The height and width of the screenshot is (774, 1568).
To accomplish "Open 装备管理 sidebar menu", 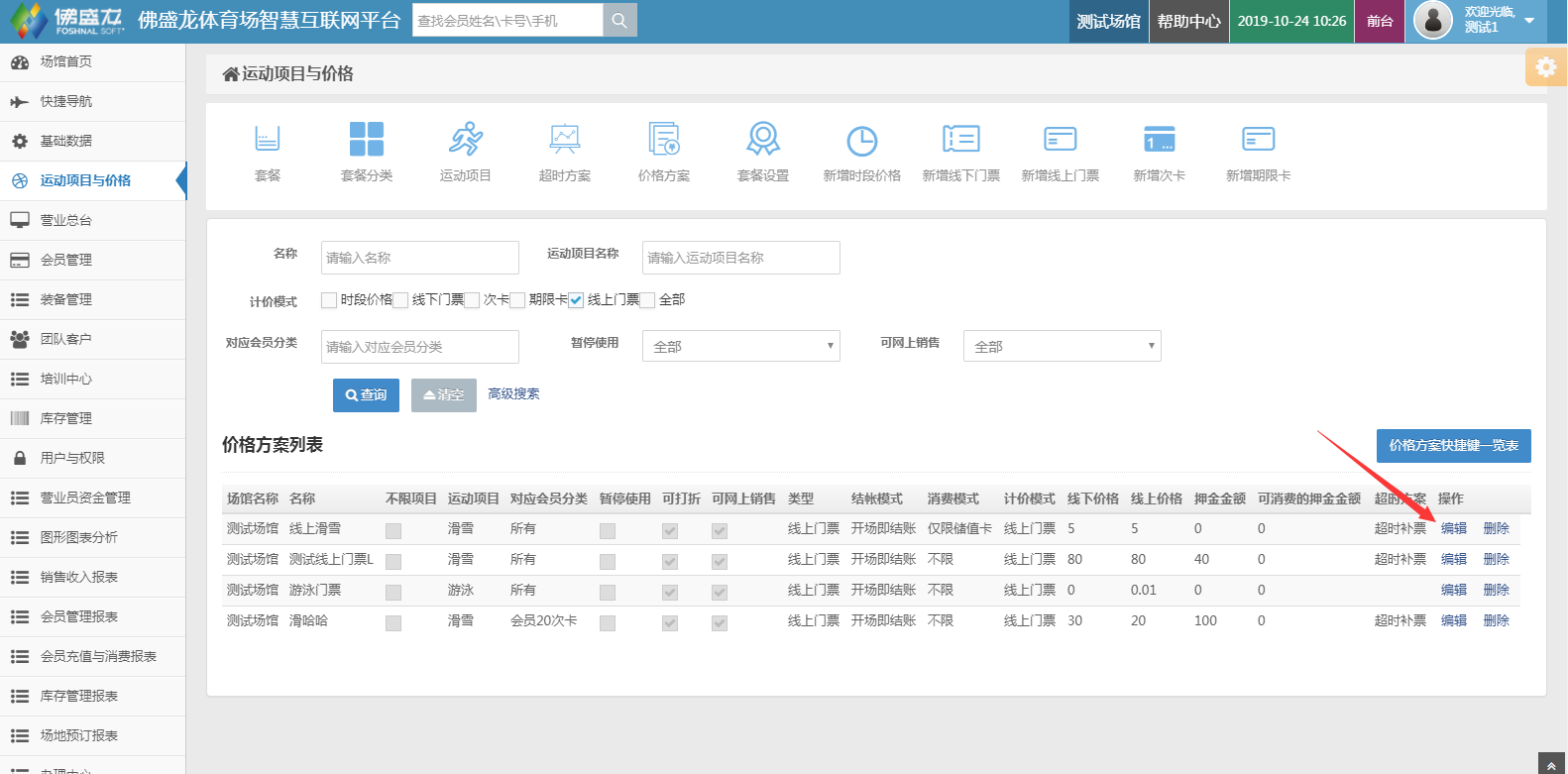I will (92, 299).
